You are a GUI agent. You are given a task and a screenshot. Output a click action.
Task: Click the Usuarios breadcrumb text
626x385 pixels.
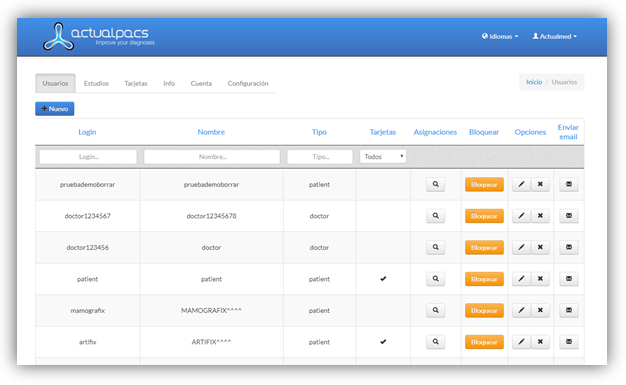tap(564, 82)
